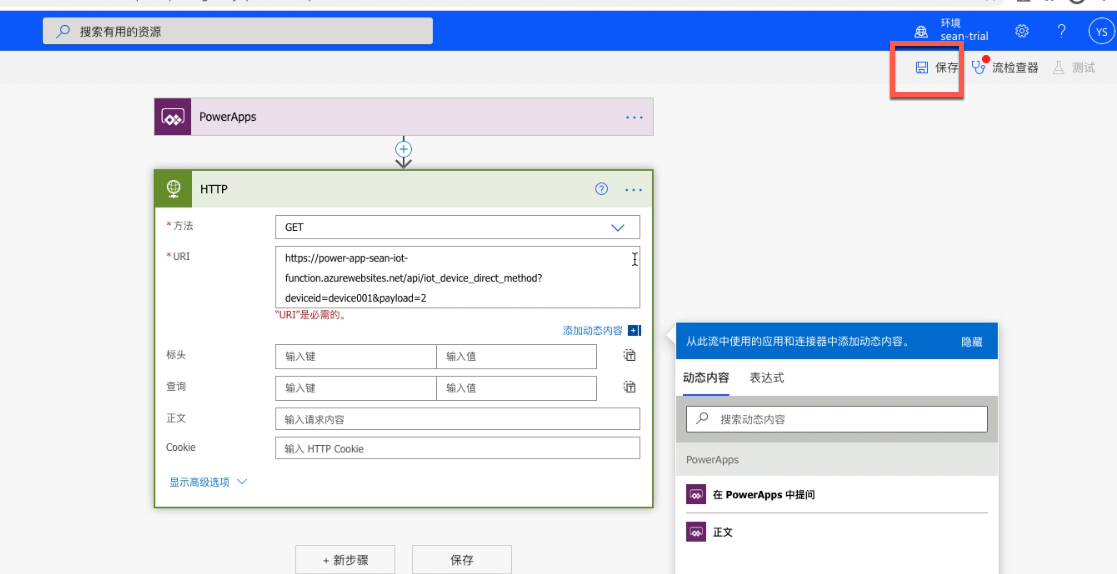Click the URI required error message
This screenshot has width=1117, height=574.
coord(311,315)
